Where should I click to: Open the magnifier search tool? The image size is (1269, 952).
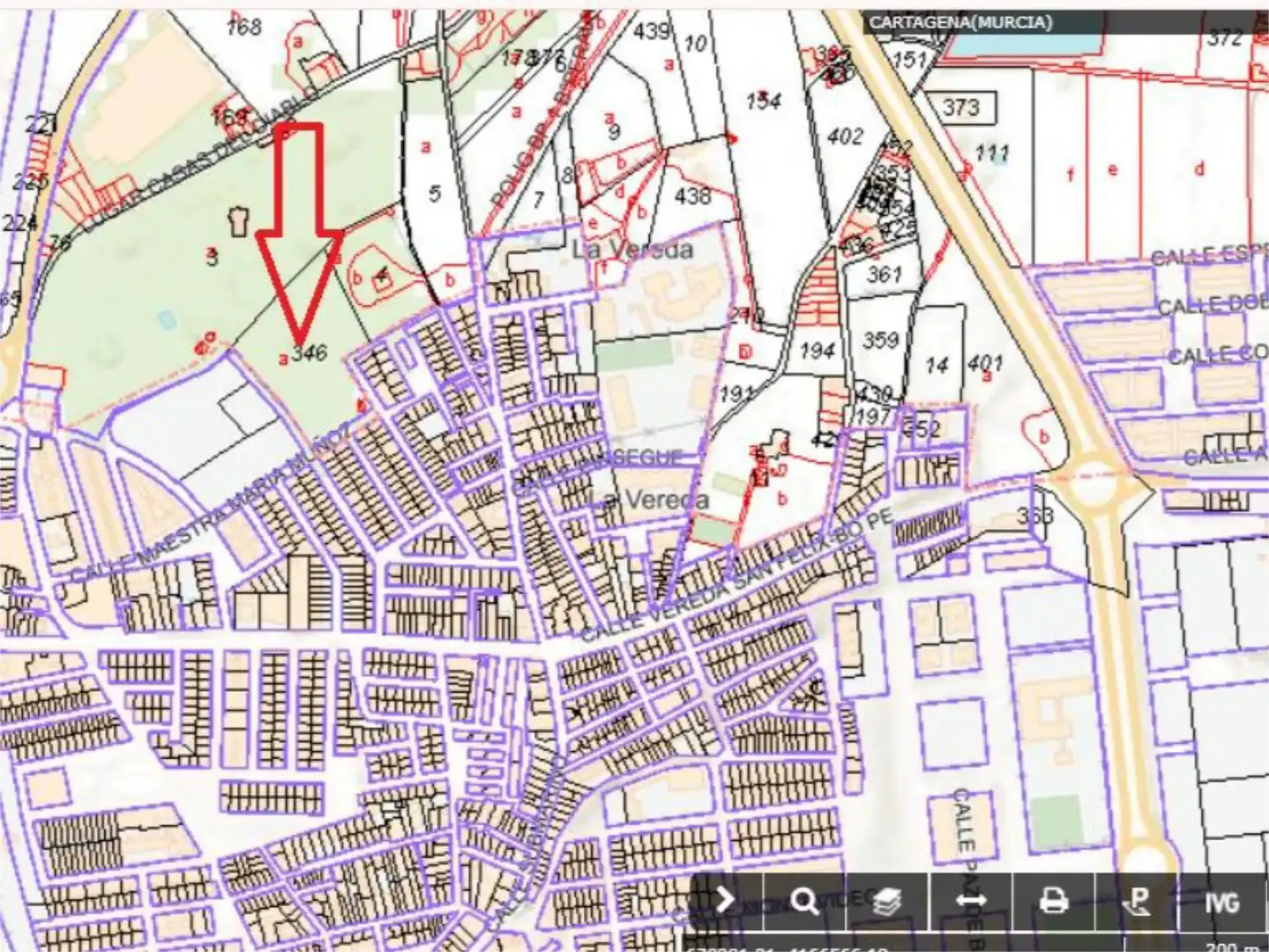pyautogui.click(x=804, y=901)
